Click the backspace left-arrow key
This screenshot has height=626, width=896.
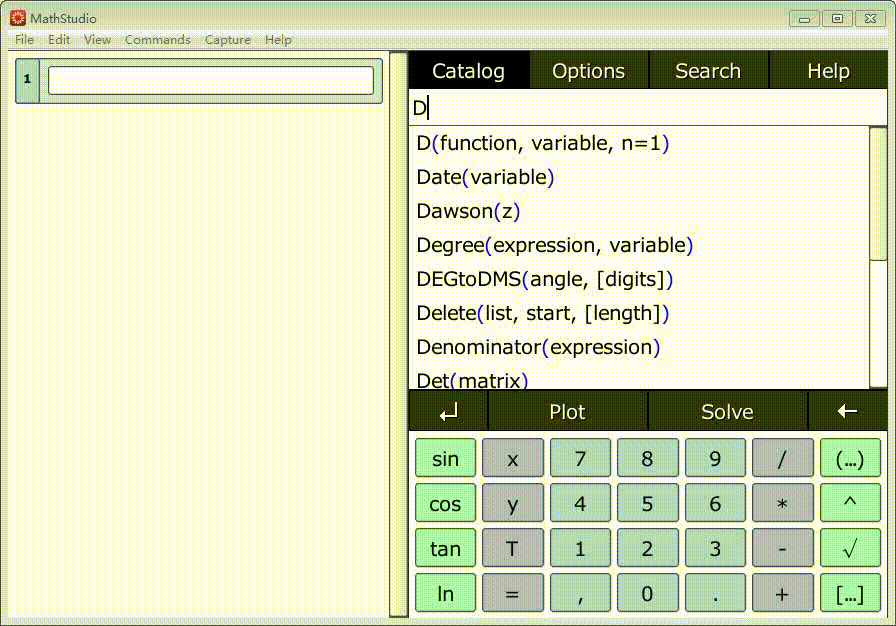pos(847,411)
